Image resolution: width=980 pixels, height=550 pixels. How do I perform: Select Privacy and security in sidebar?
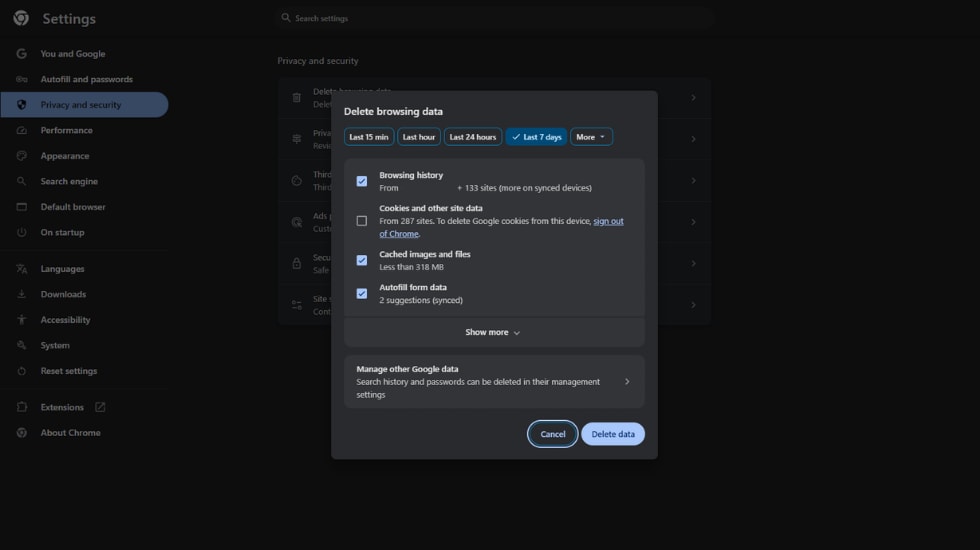pos(84,105)
